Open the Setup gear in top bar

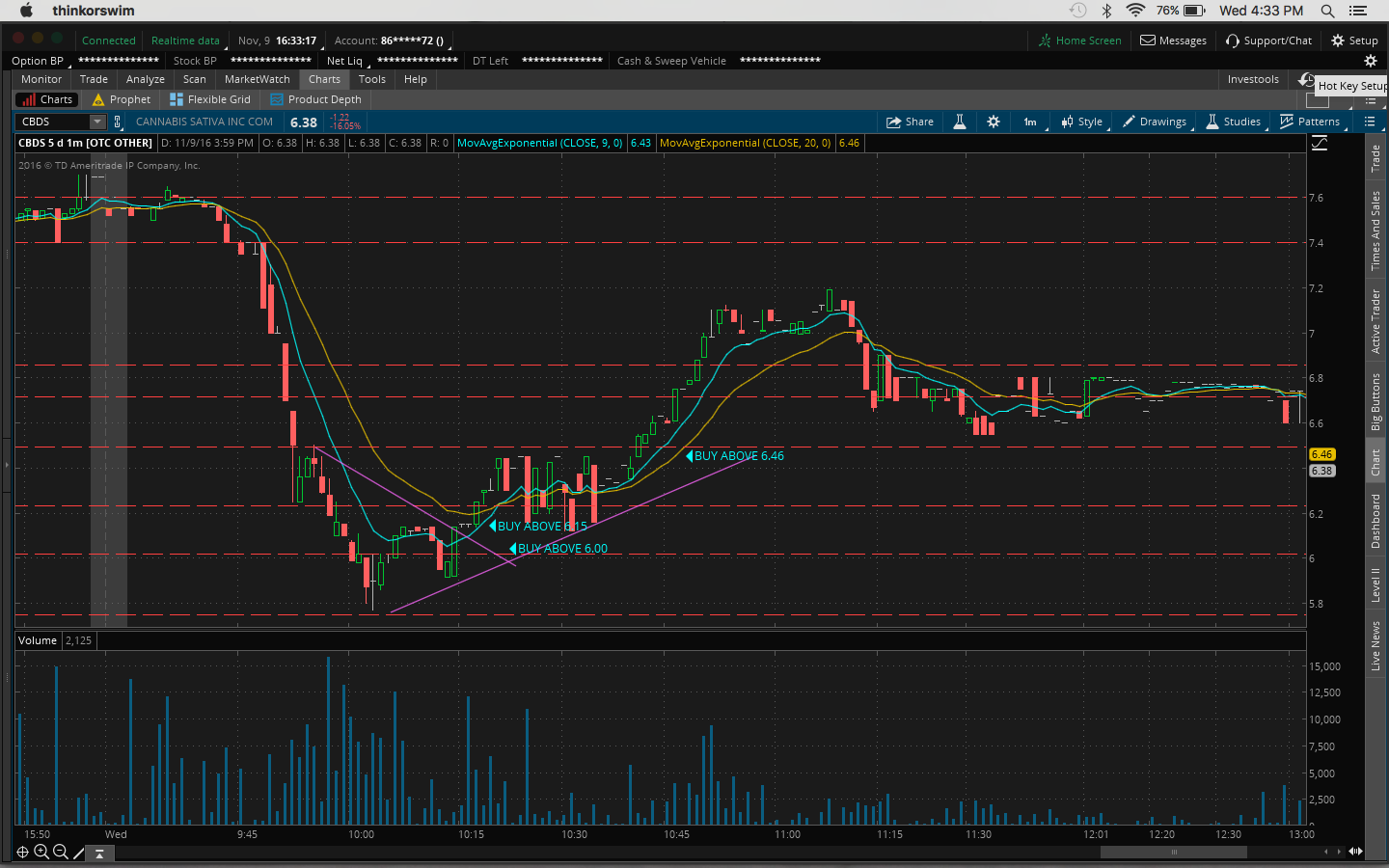click(1354, 41)
